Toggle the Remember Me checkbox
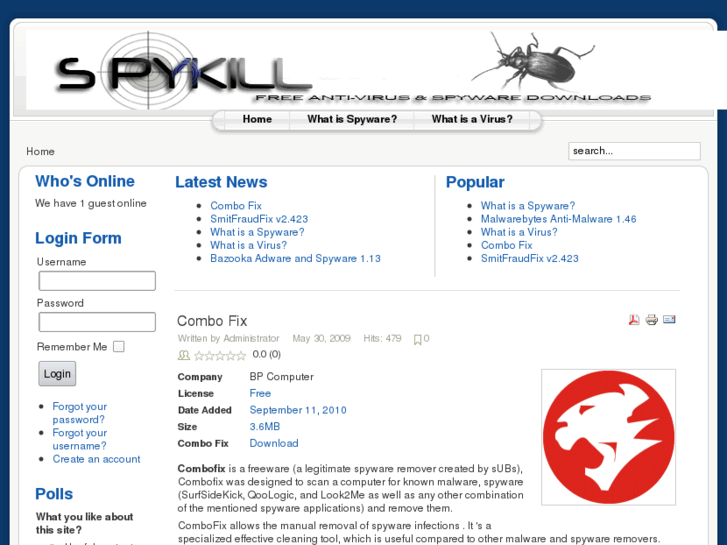This screenshot has width=727, height=545. [119, 346]
